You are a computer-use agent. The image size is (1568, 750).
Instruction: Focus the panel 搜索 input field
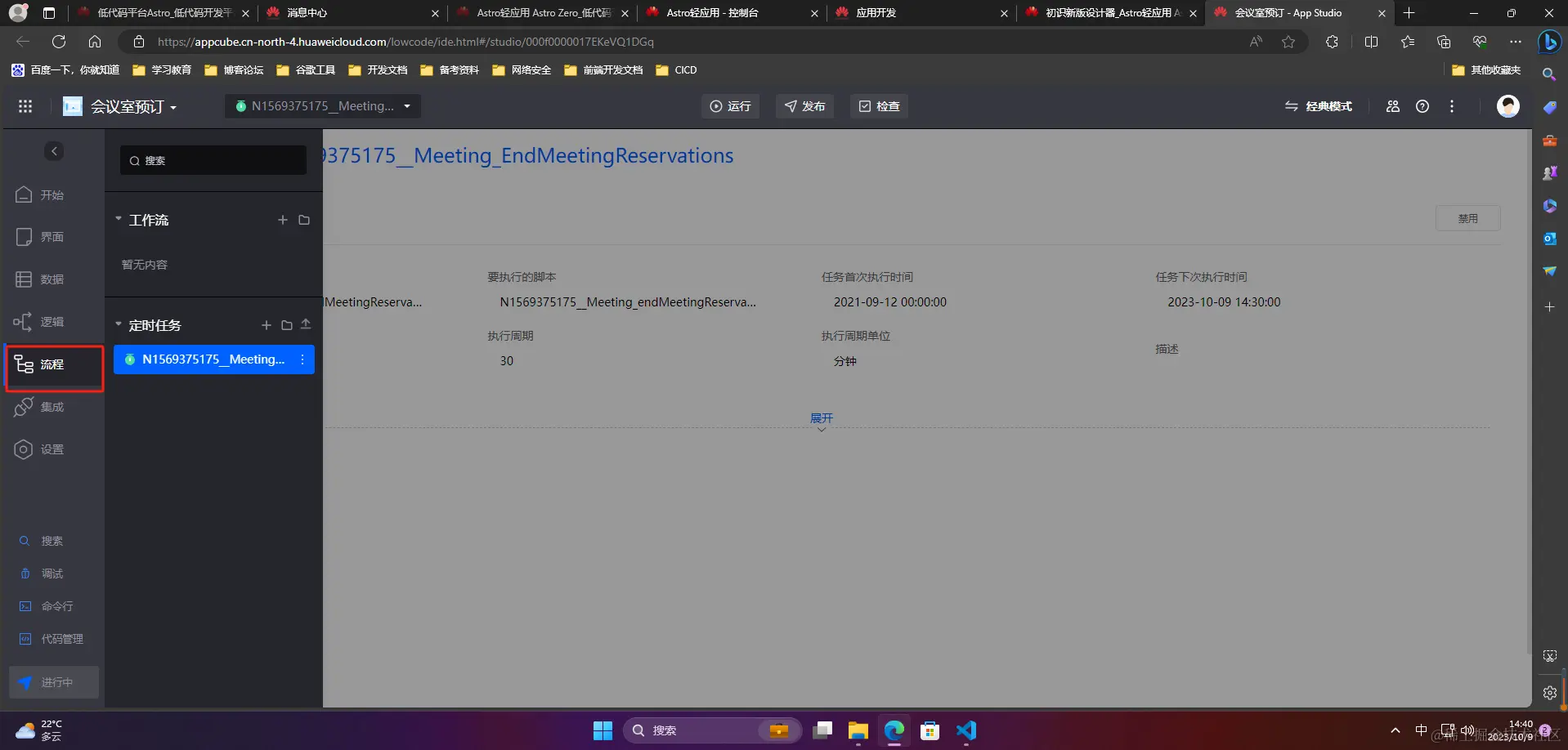point(213,160)
